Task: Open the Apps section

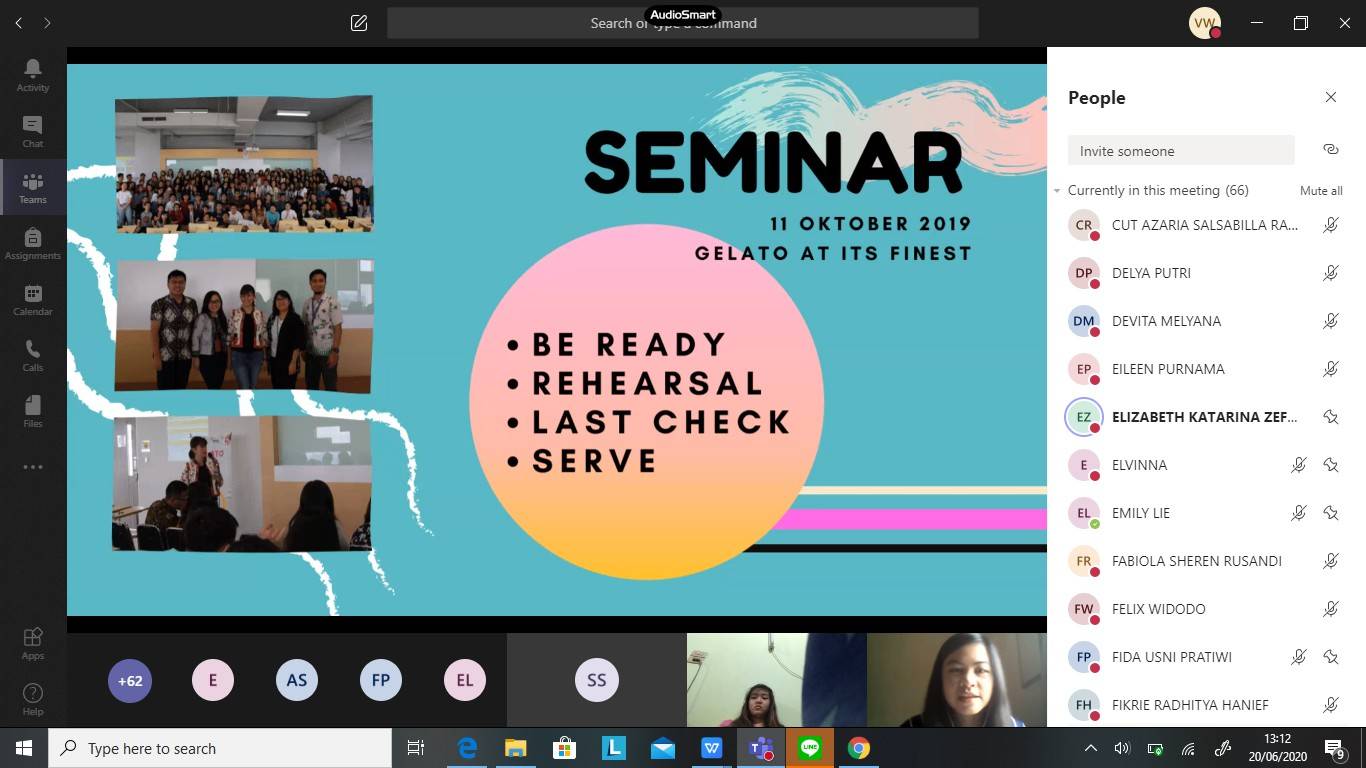Action: 33,643
